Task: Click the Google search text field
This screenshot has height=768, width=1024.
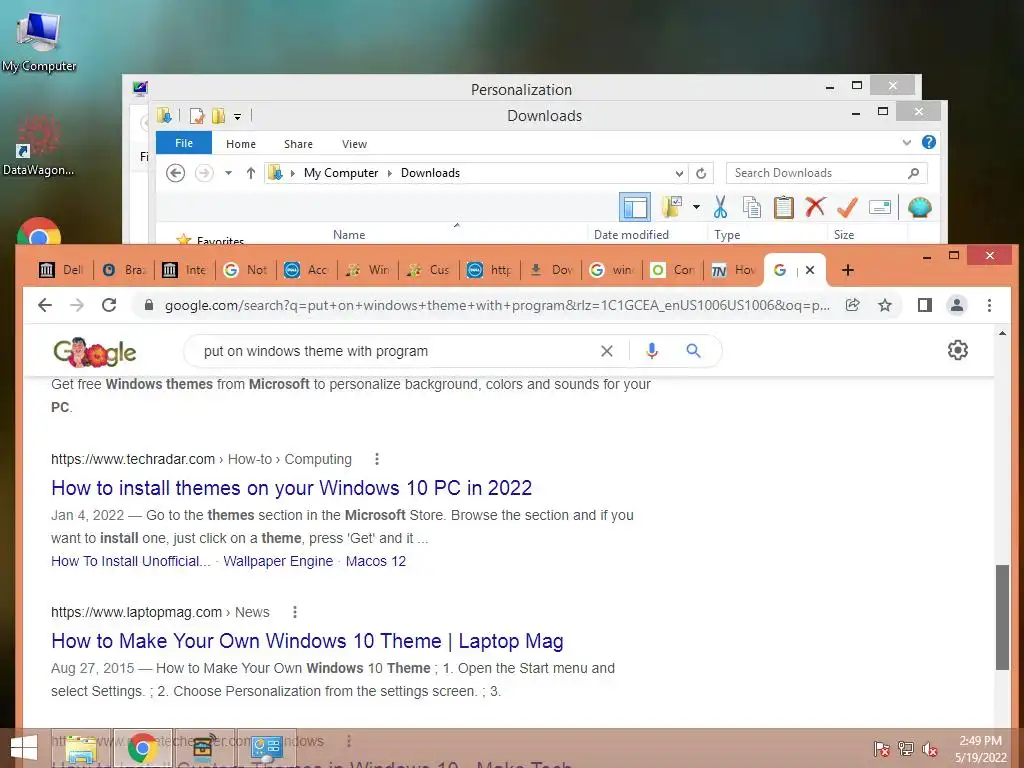Action: coord(398,351)
